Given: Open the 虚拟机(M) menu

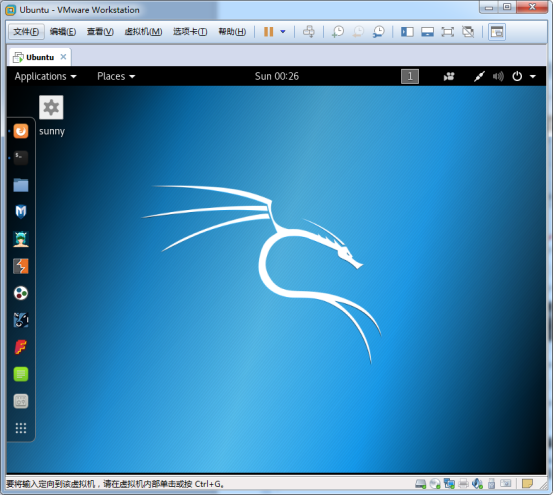Looking at the screenshot, I should 143,32.
